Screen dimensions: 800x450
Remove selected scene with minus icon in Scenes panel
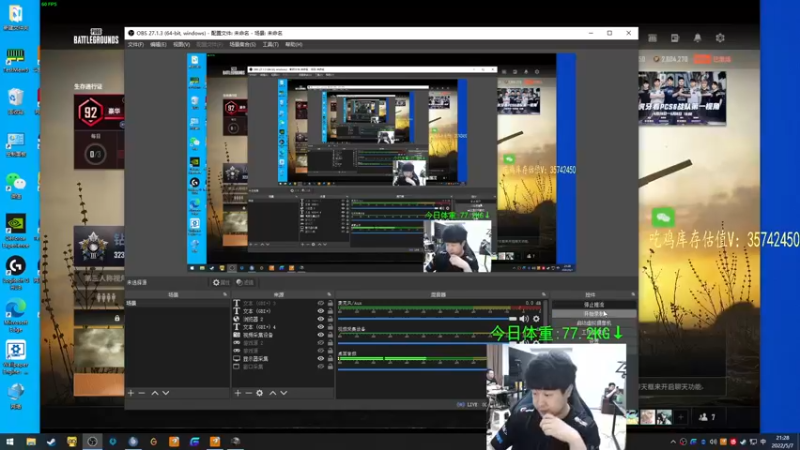click(142, 393)
